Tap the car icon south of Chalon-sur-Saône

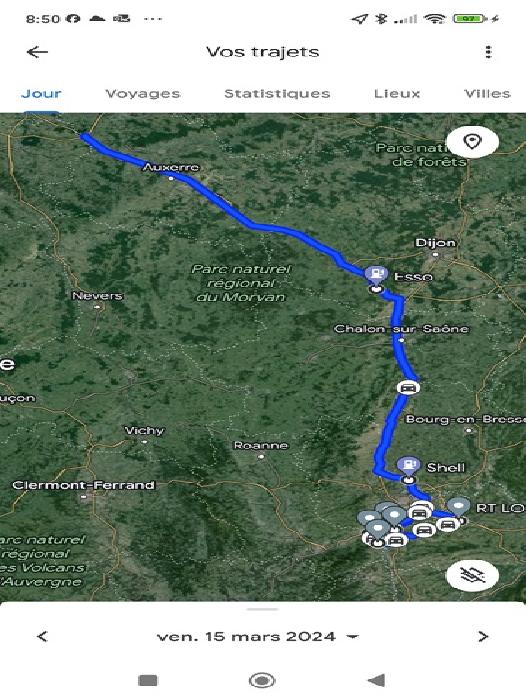point(408,388)
